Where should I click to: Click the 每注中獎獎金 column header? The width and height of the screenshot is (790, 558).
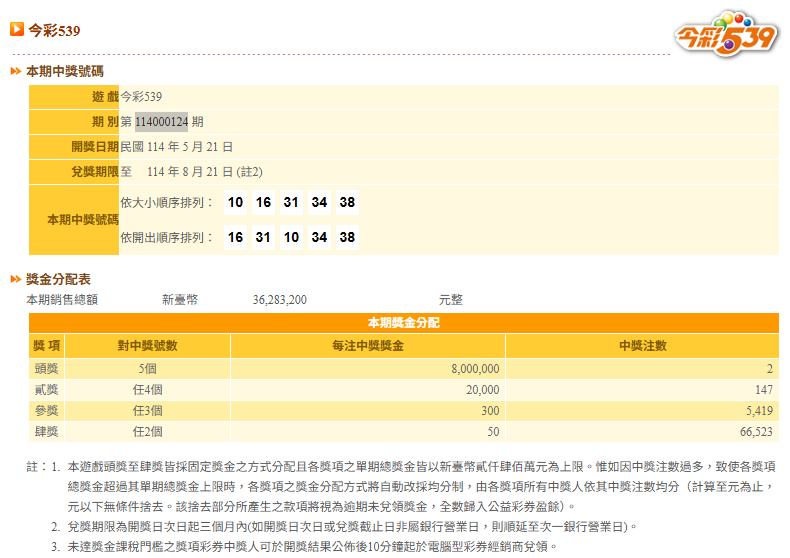coord(368,345)
